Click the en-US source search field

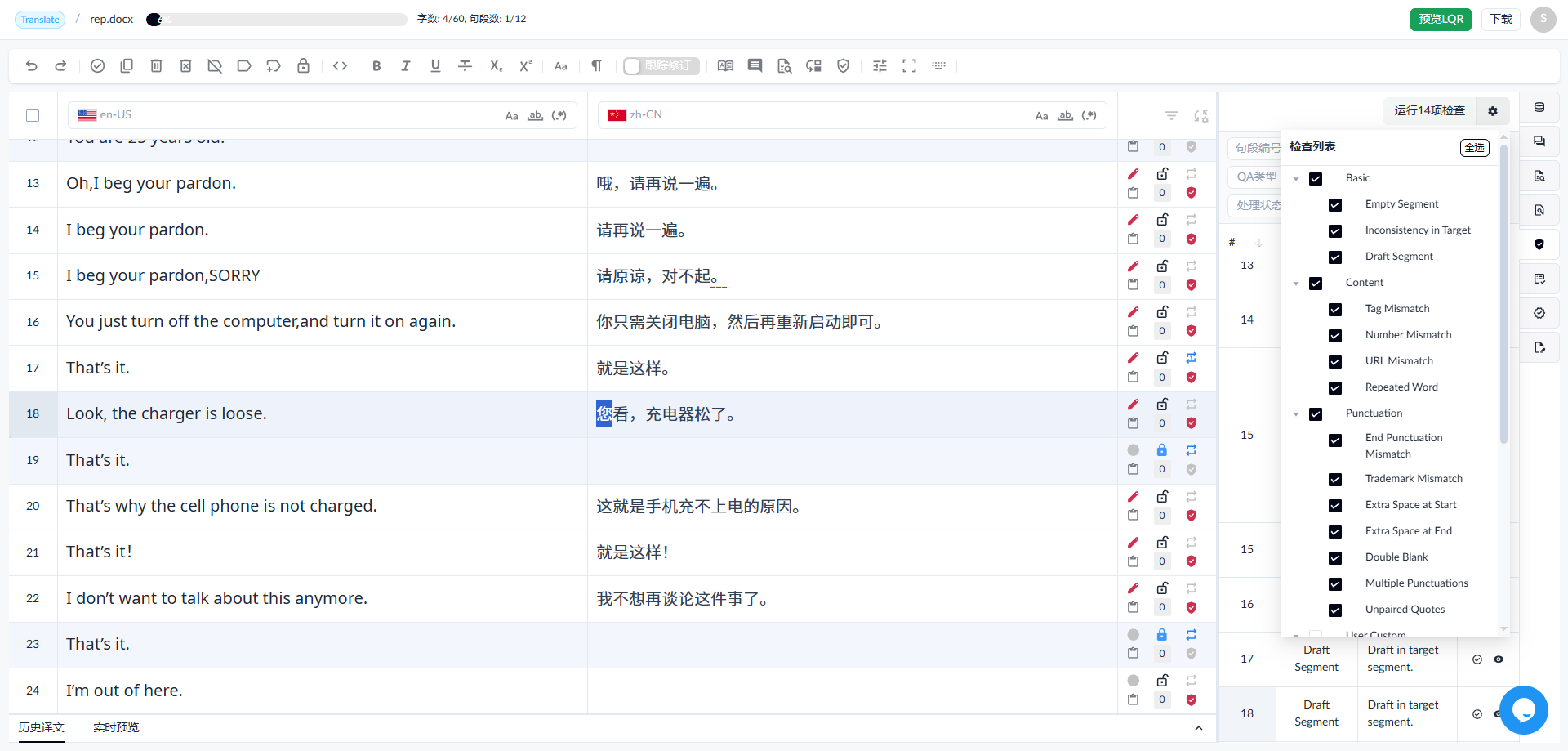point(323,115)
